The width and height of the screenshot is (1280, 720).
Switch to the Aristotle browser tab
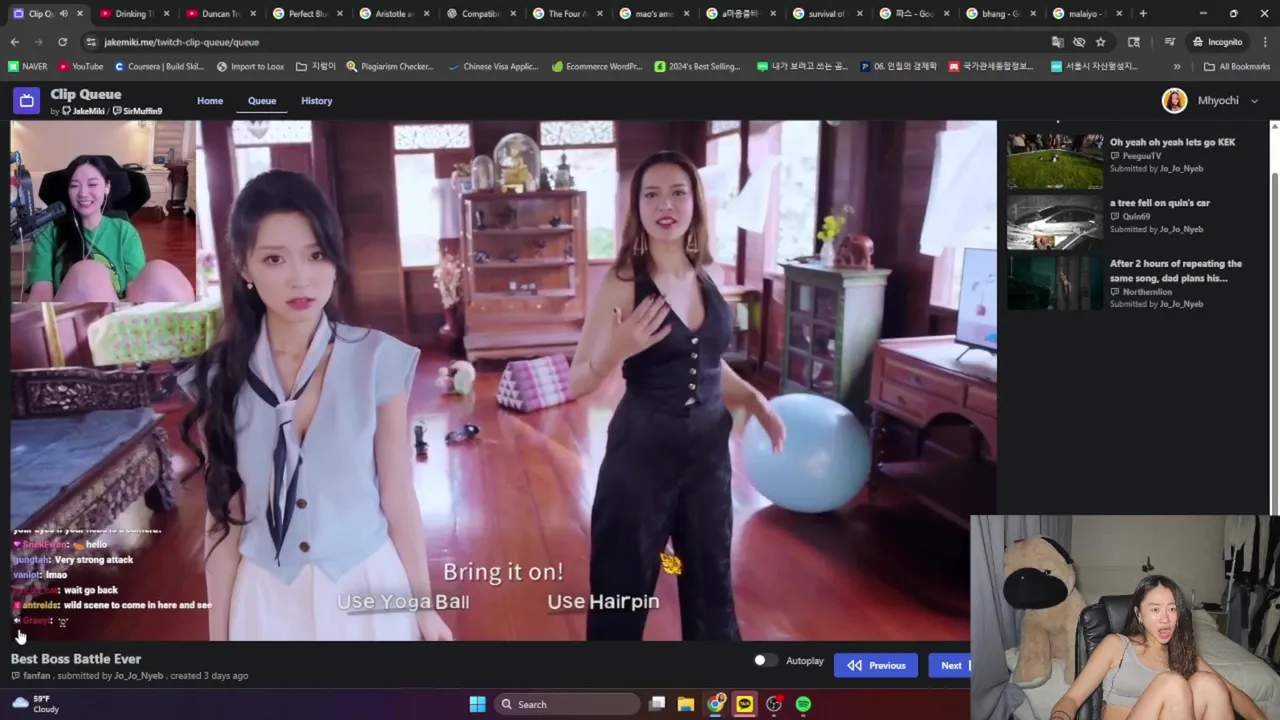[394, 14]
